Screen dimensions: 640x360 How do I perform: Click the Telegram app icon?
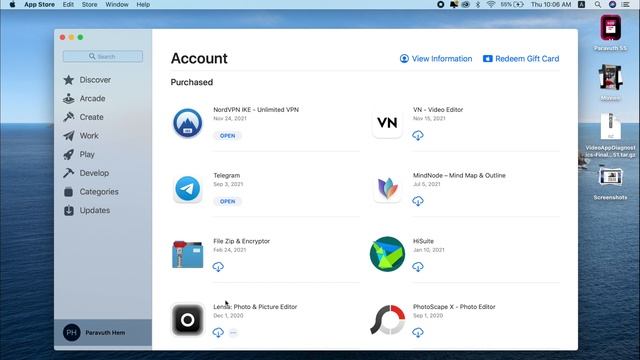(x=187, y=189)
